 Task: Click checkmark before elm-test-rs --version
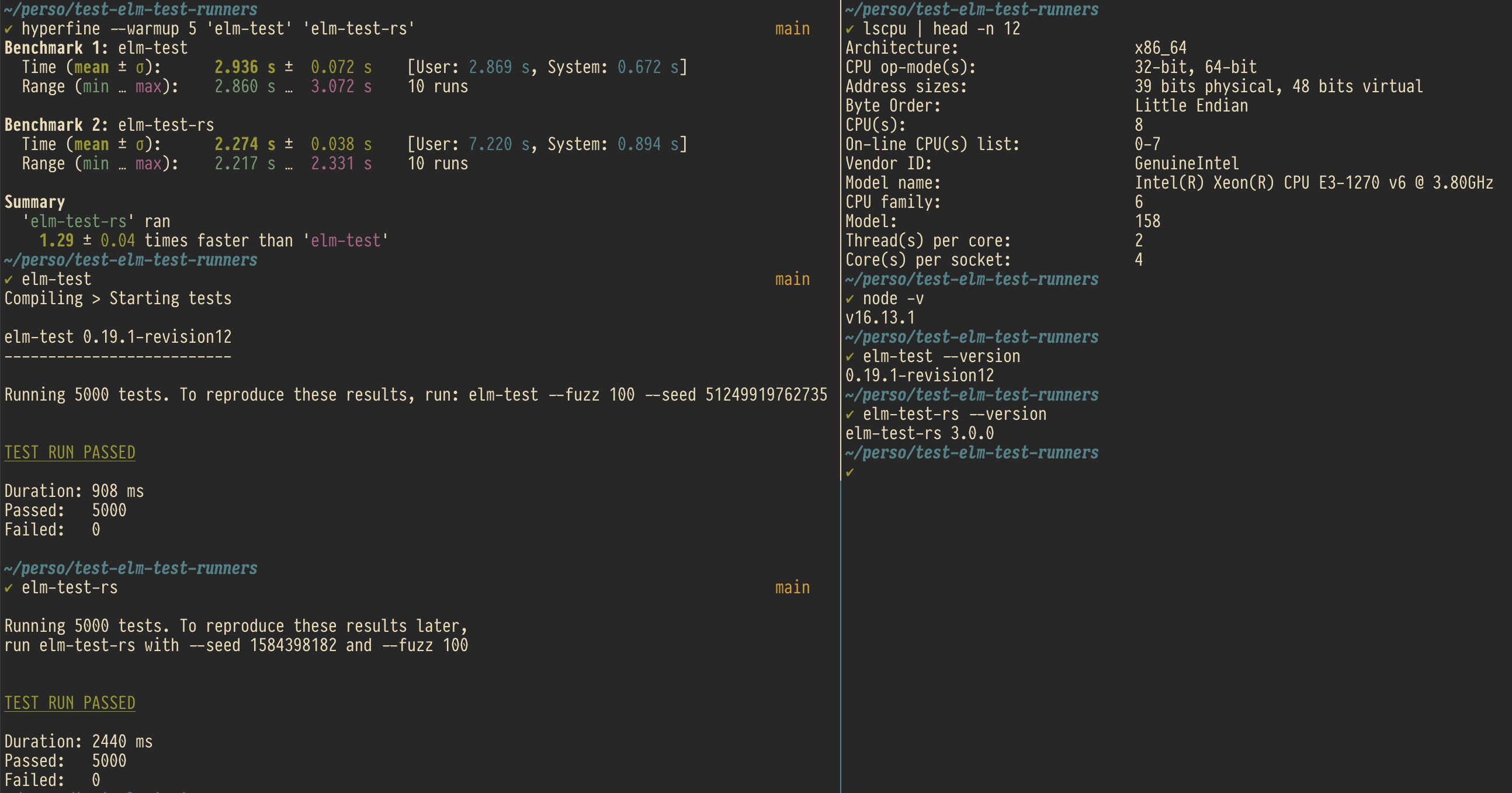849,415
